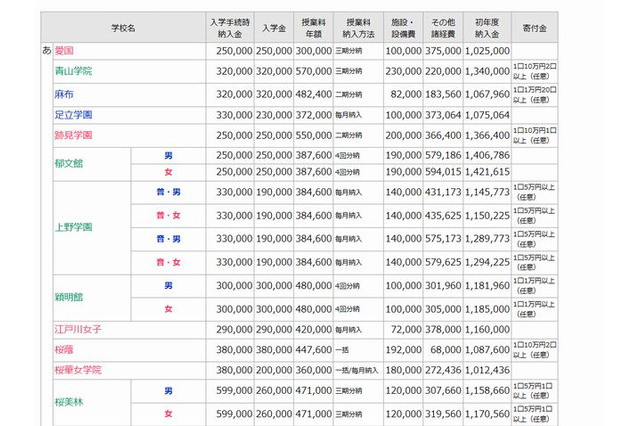640x426 pixels.
Task: Open the 穎明館 school link
Action: click(x=69, y=297)
